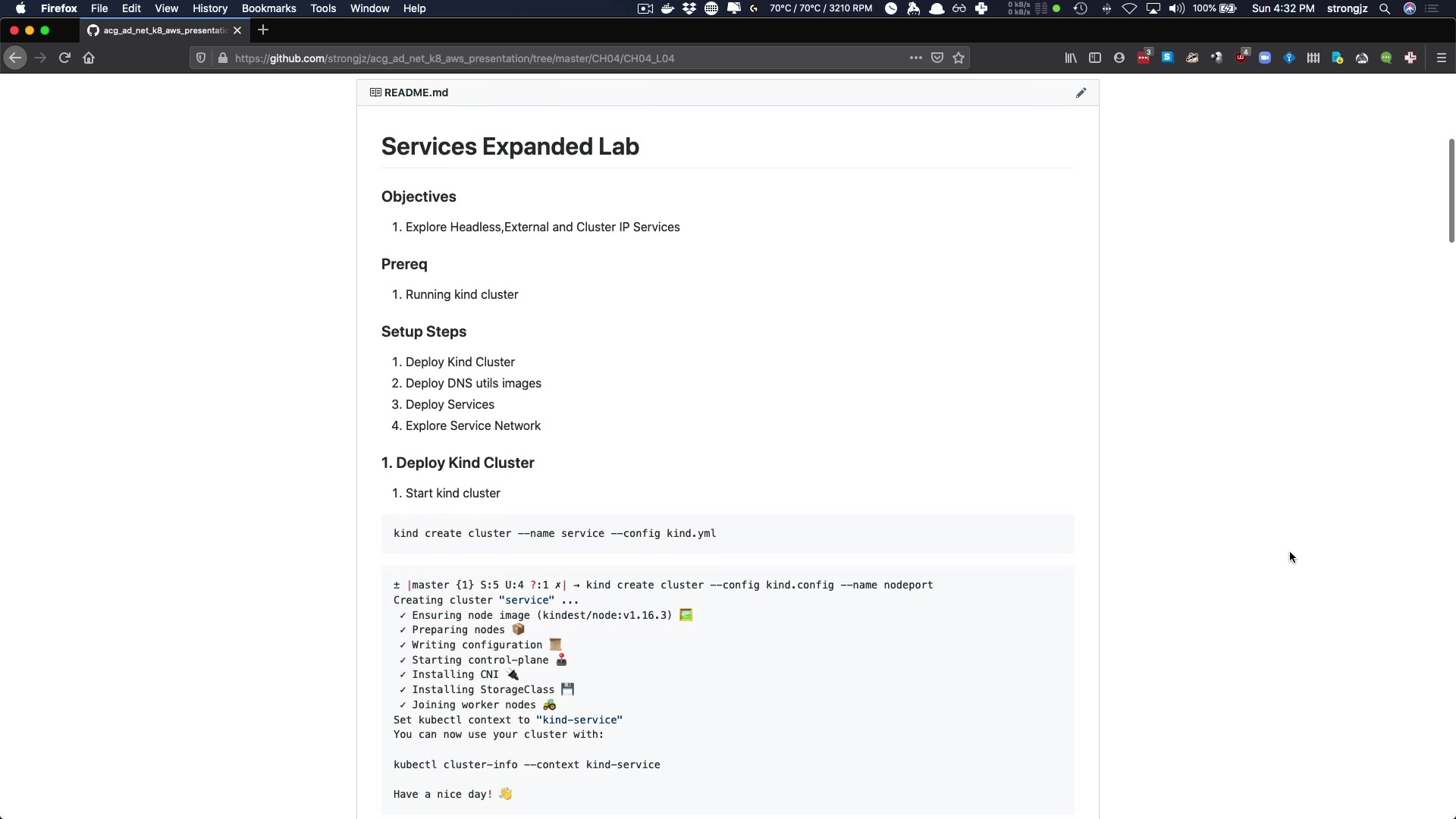Open a new tab with the plus button

(x=263, y=30)
